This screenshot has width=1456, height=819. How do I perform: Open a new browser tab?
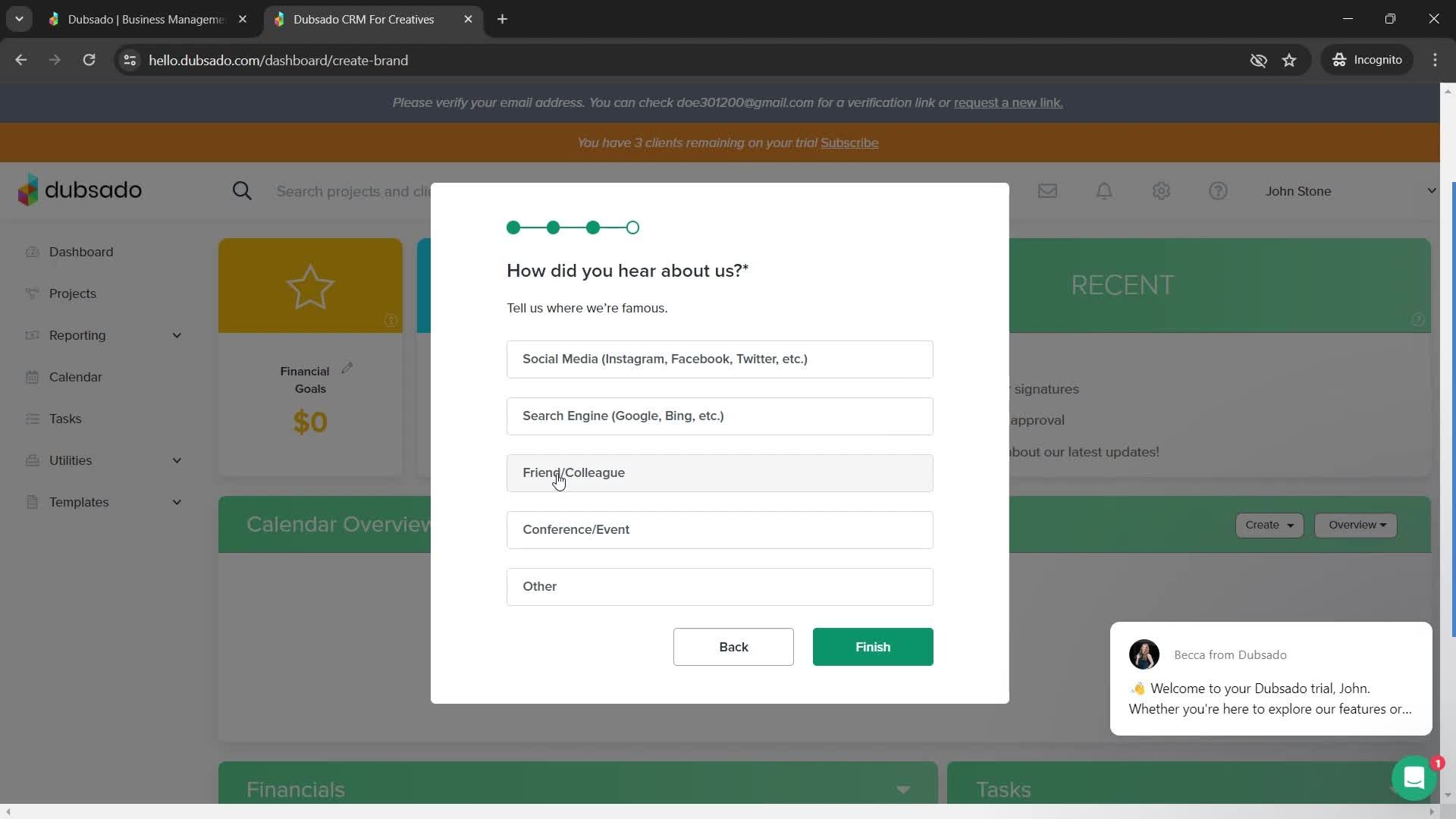point(502,19)
